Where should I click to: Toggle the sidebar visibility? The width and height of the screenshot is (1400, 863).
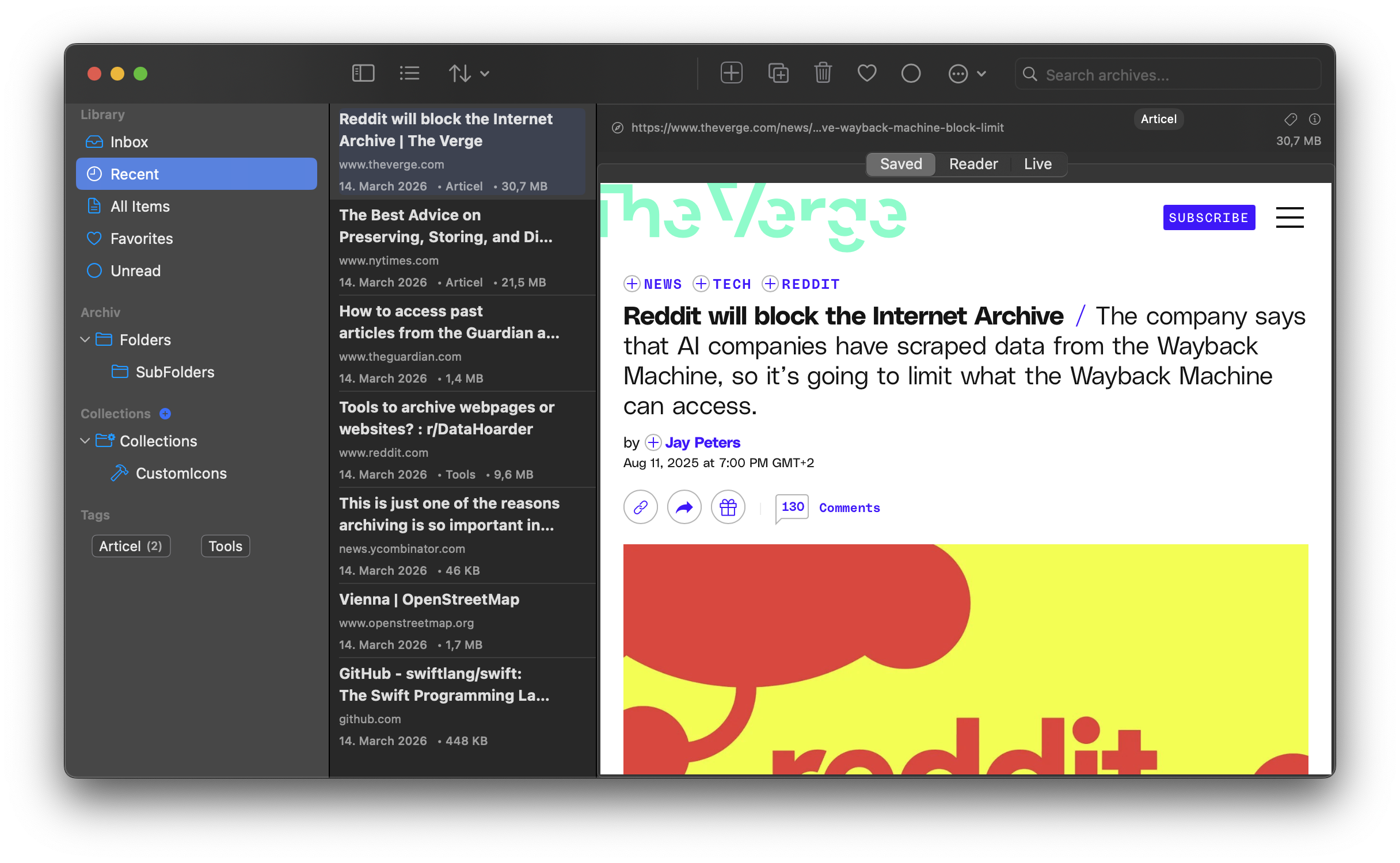click(x=363, y=73)
